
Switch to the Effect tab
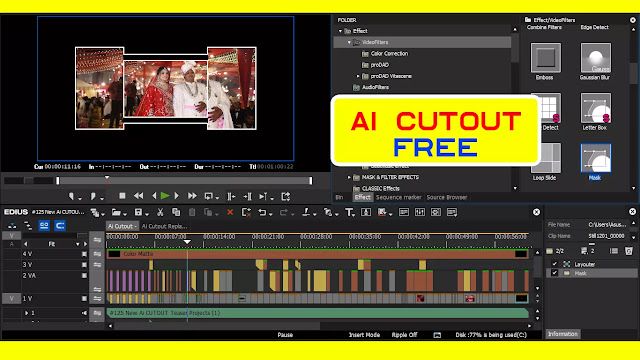tap(362, 197)
